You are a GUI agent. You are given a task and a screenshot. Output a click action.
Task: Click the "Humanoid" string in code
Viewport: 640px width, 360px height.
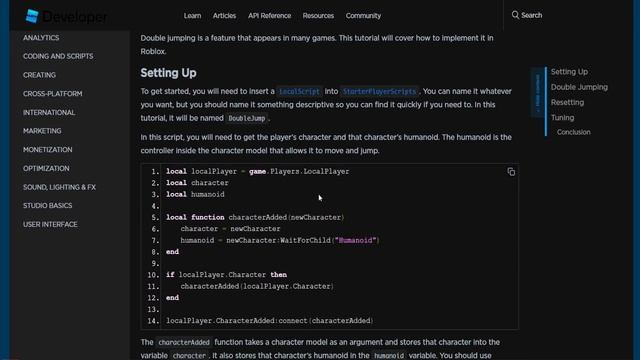click(x=355, y=240)
